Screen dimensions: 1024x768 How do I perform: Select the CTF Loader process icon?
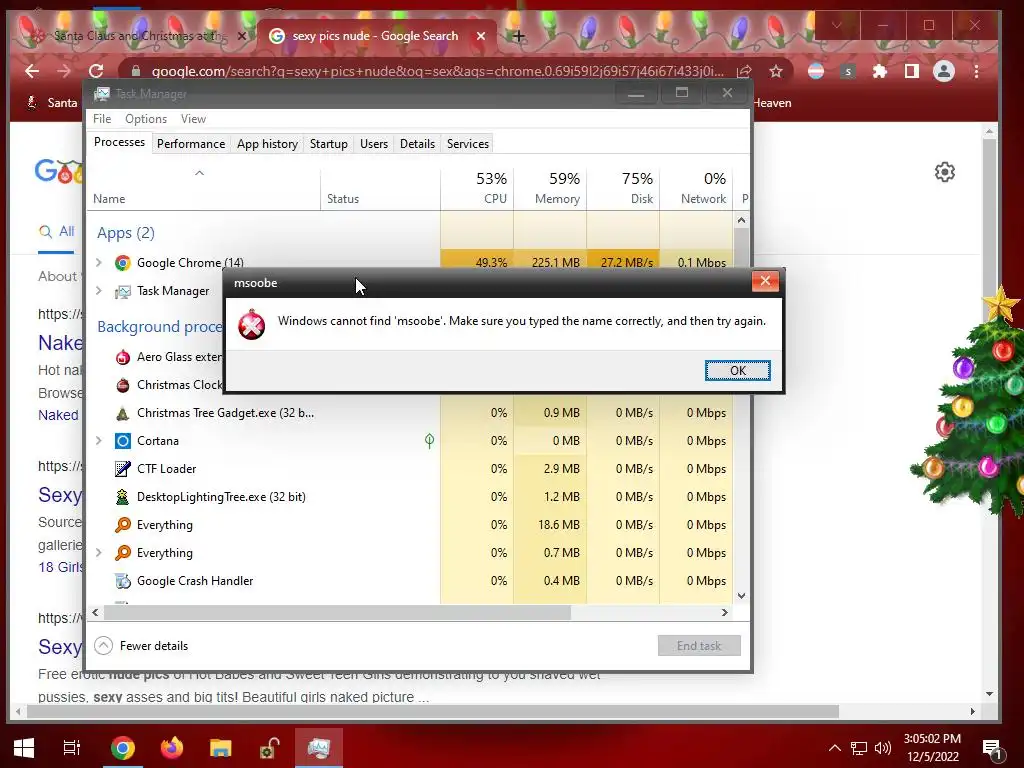122,469
